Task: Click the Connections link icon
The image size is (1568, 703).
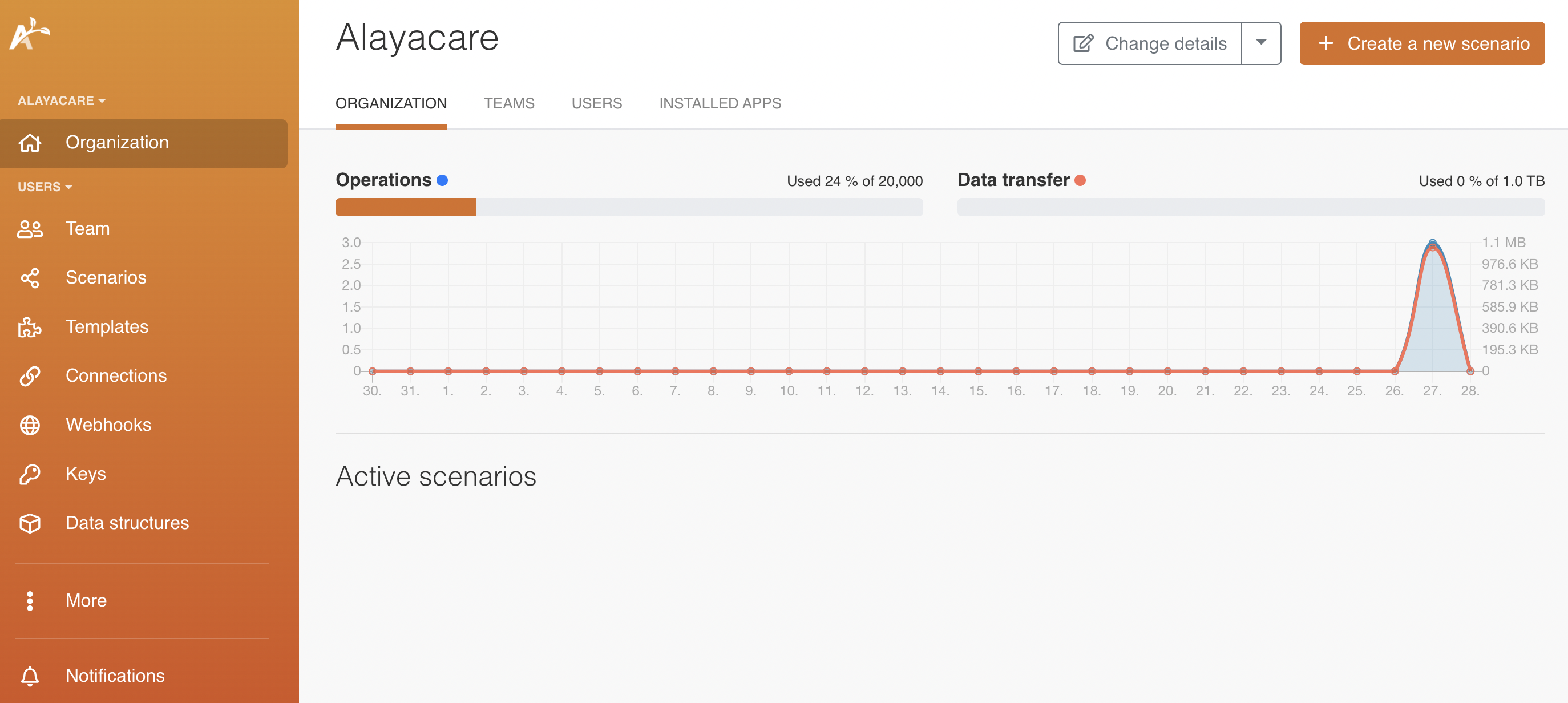Action: 30,376
